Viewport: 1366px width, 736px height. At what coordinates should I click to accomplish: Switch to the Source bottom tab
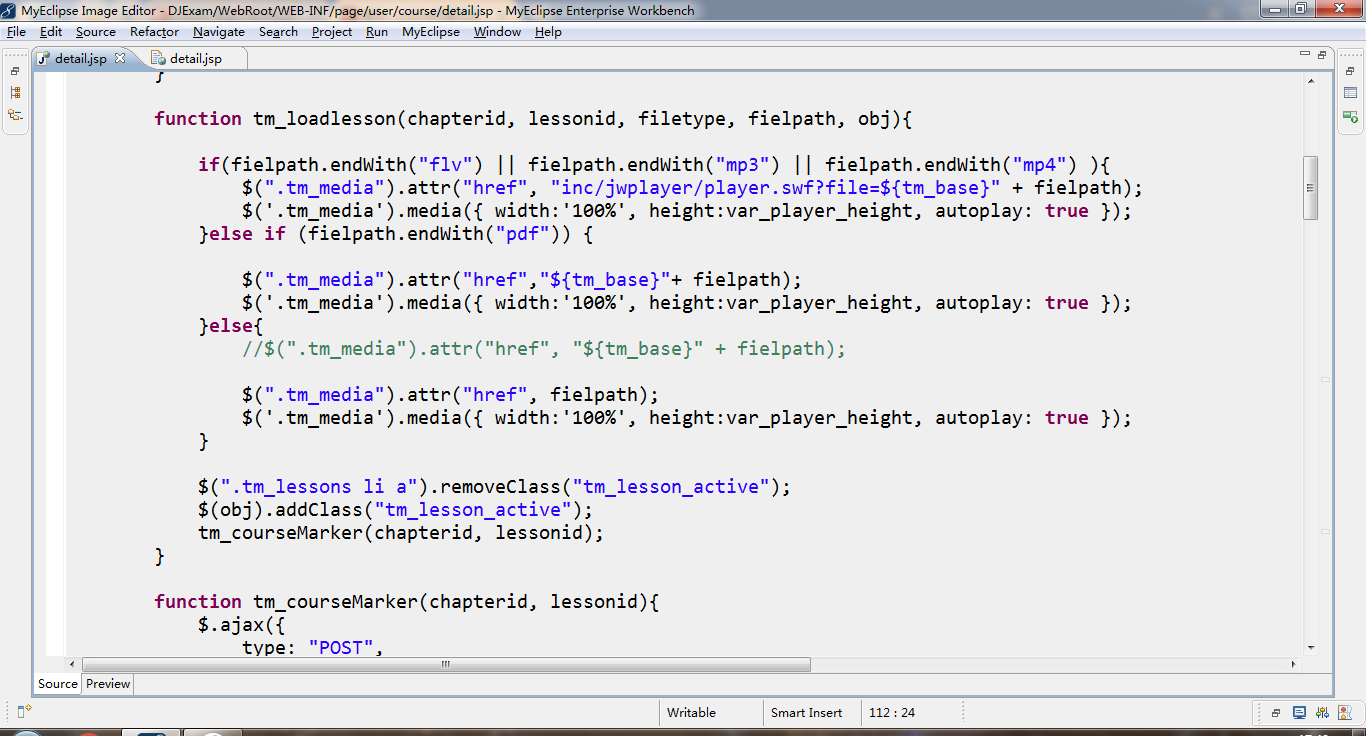coord(58,684)
